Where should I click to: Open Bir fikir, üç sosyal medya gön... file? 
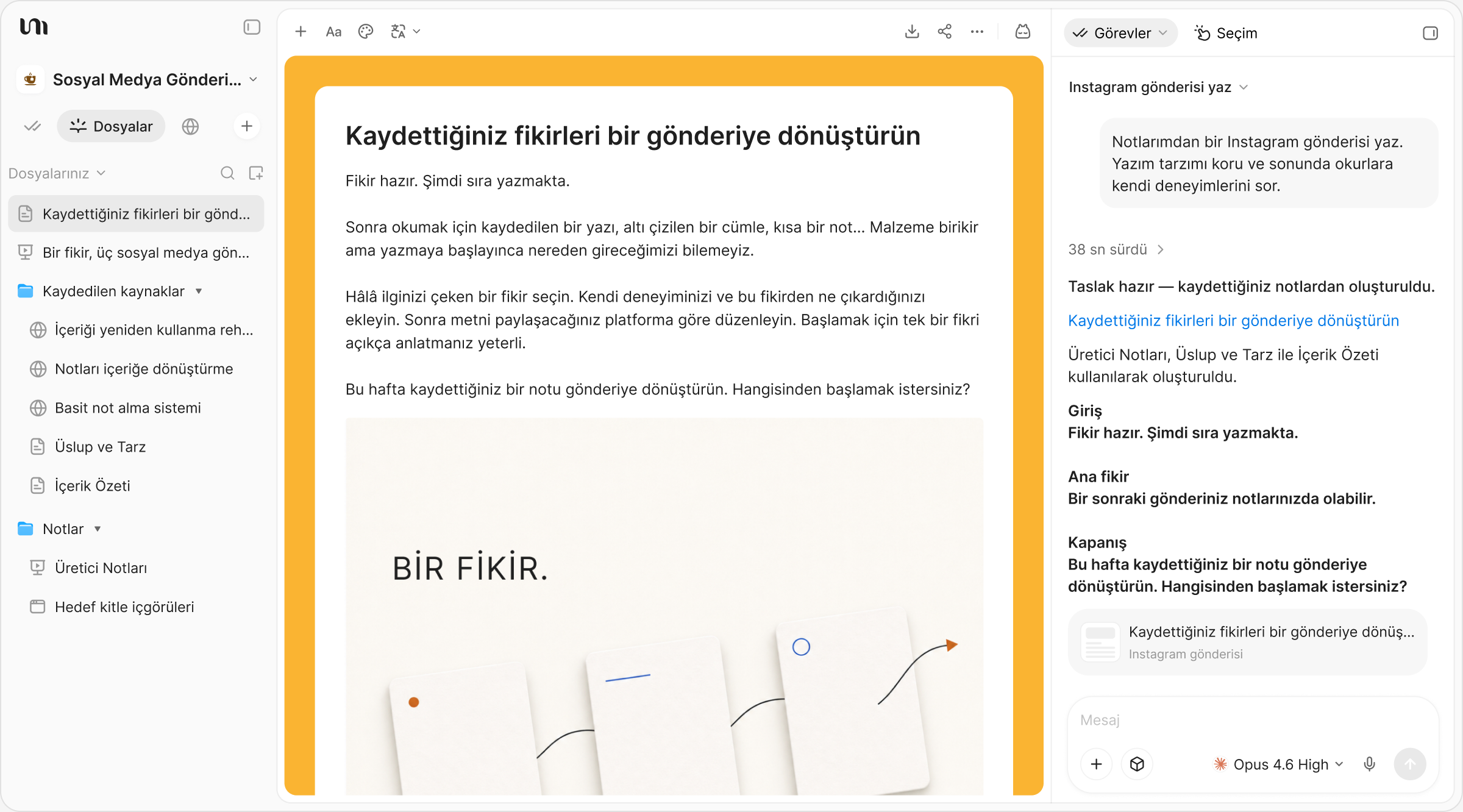pyautogui.click(x=136, y=252)
